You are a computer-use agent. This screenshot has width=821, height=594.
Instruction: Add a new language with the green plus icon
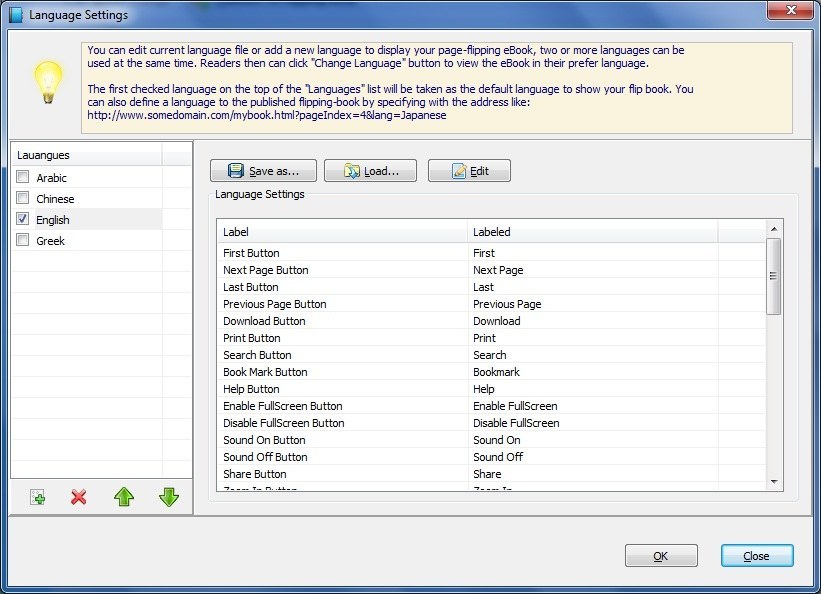coord(36,496)
